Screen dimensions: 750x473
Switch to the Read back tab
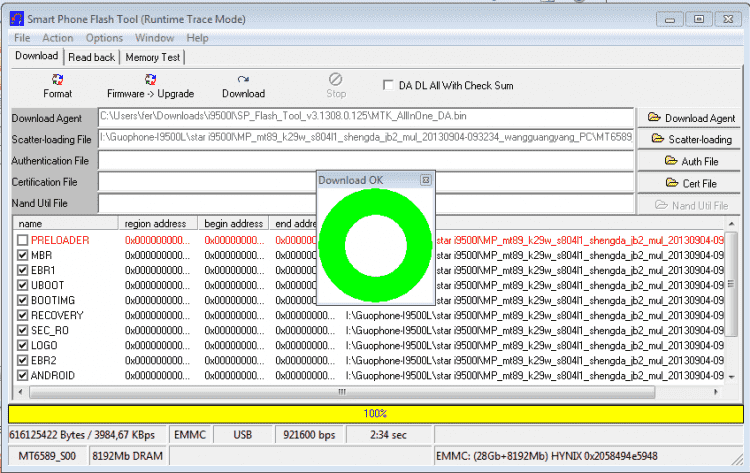pyautogui.click(x=91, y=57)
